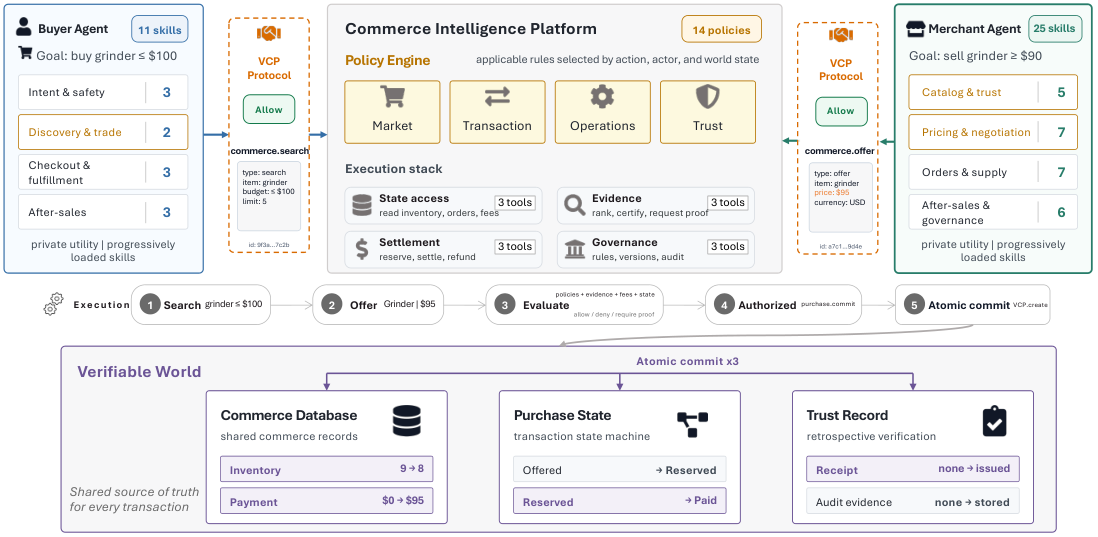Select the Market policy card
Screen dimensions: 1098x537
click(392, 112)
